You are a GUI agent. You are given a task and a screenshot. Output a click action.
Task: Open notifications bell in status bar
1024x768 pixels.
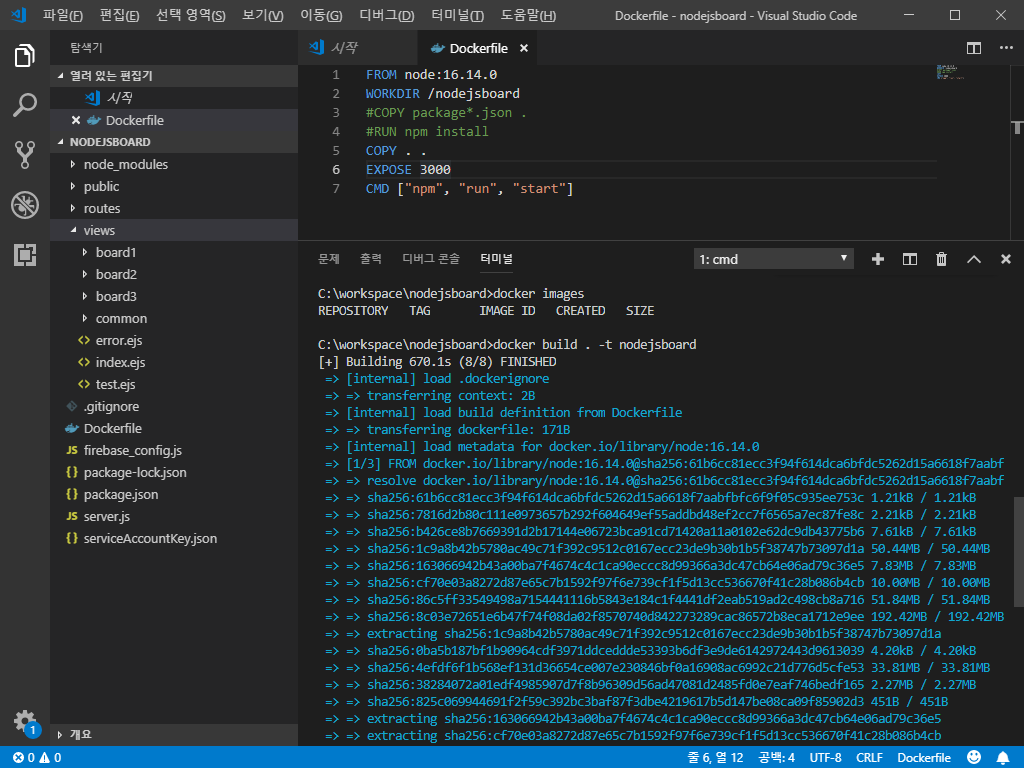[1002, 758]
